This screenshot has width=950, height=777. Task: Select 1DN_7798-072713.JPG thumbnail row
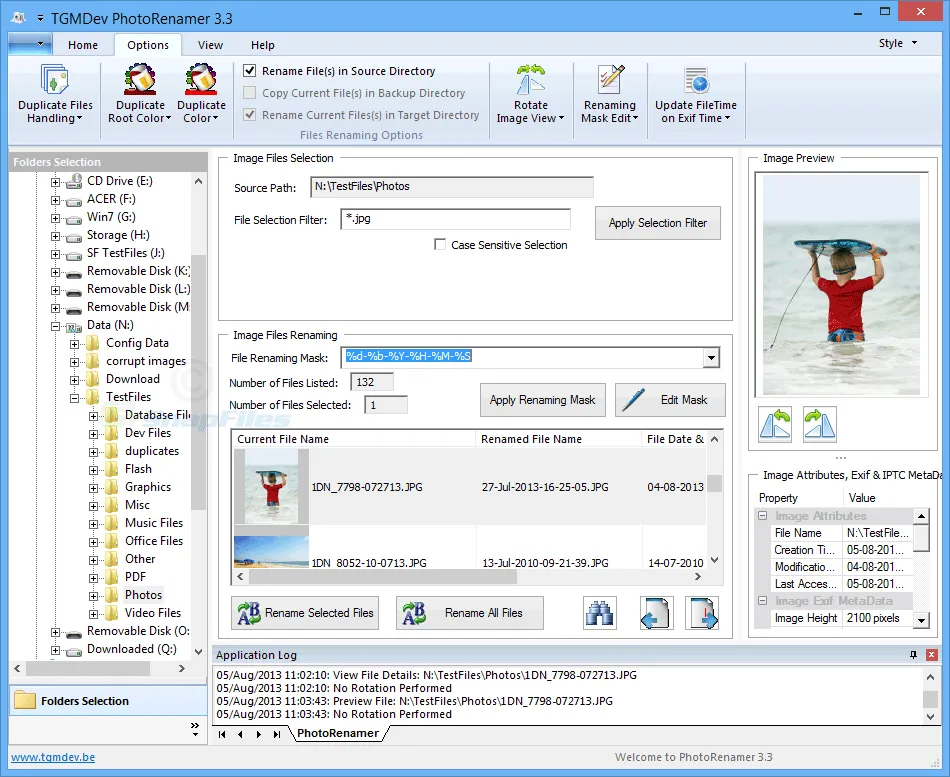click(x=470, y=487)
